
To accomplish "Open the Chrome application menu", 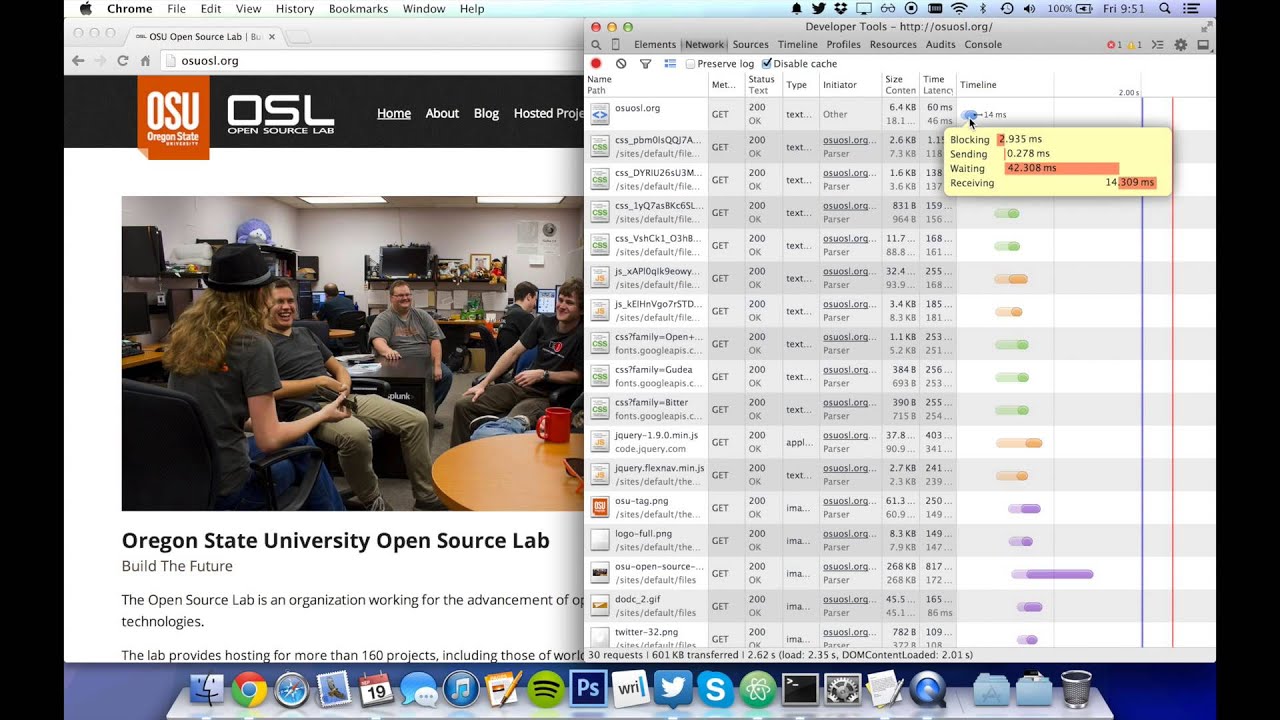I will [x=130, y=8].
